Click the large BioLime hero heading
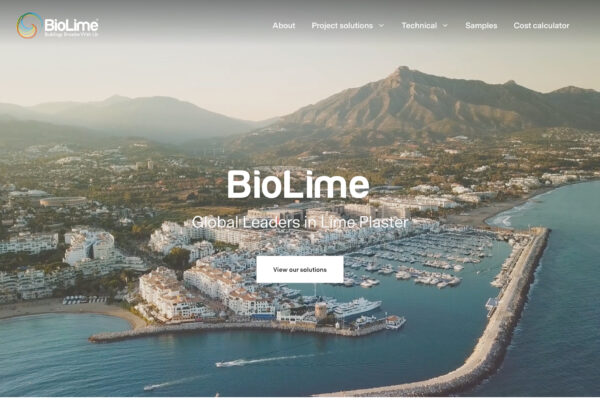This screenshot has height=400, width=600. point(298,184)
